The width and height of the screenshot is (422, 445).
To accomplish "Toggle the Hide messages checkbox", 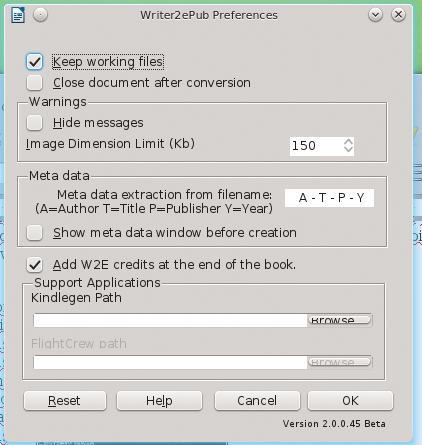I will pos(34,123).
